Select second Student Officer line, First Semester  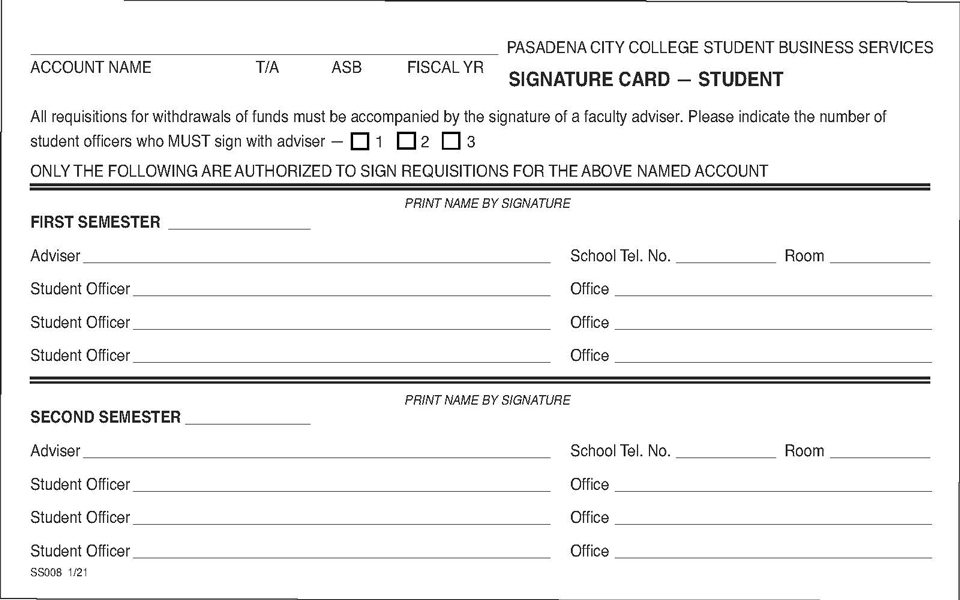click(x=341, y=321)
